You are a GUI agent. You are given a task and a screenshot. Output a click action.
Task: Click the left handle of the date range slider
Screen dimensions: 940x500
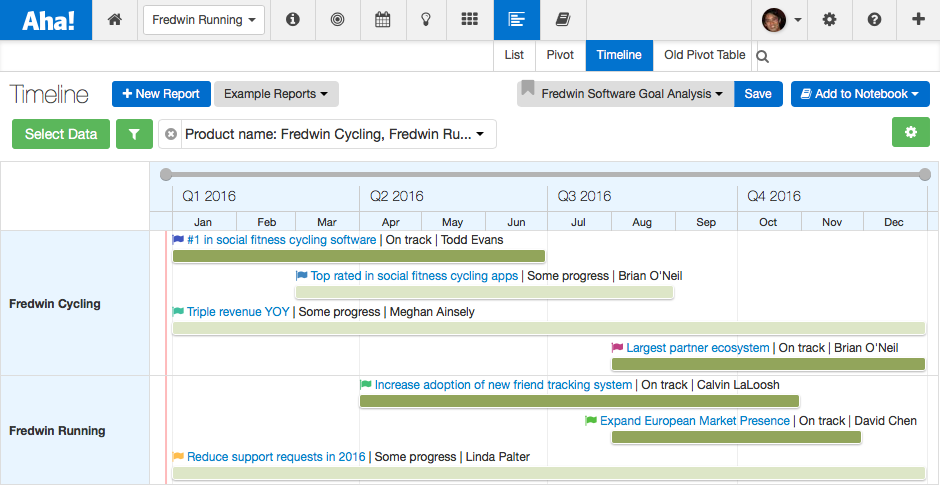(166, 174)
